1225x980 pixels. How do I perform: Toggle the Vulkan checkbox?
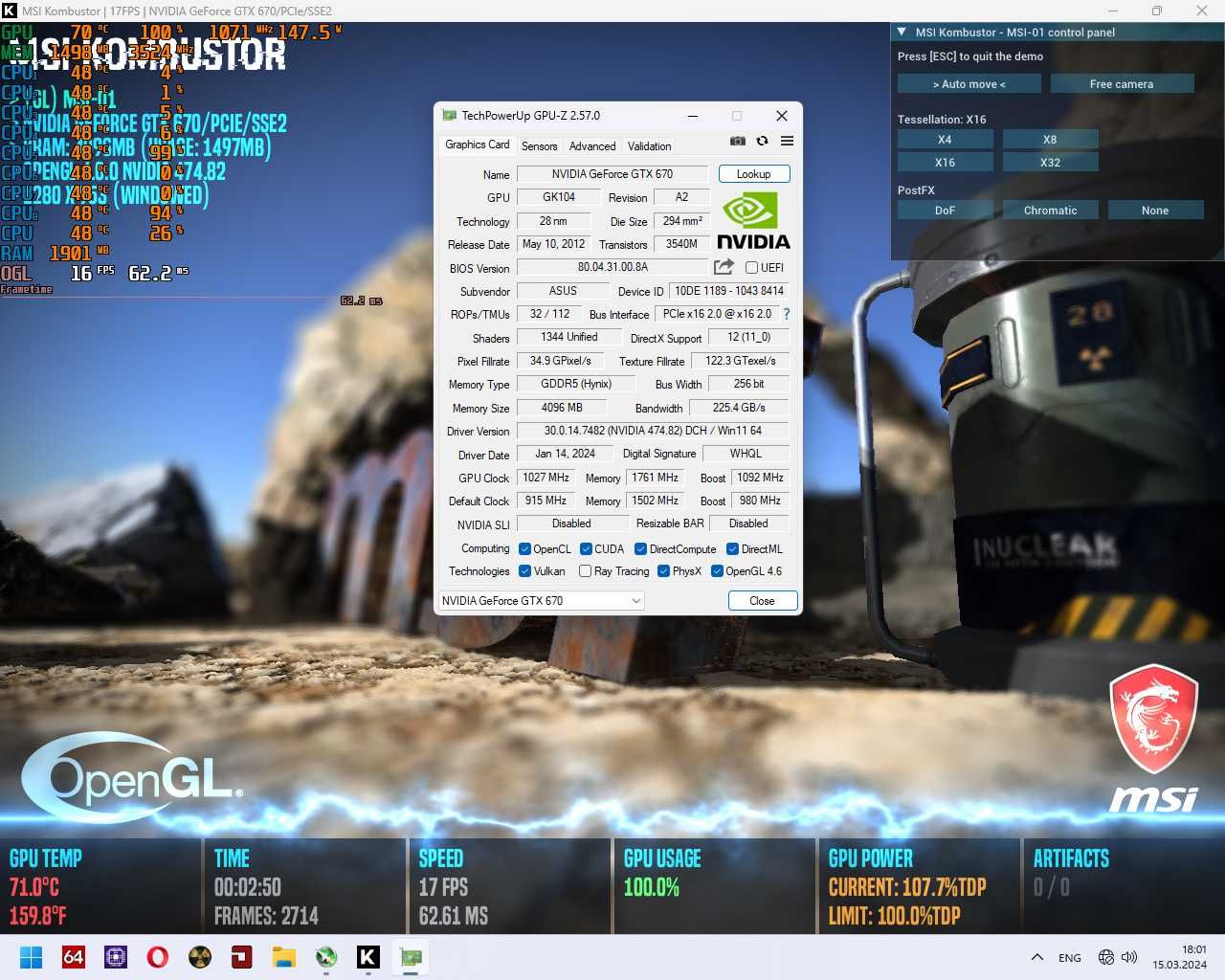[524, 571]
